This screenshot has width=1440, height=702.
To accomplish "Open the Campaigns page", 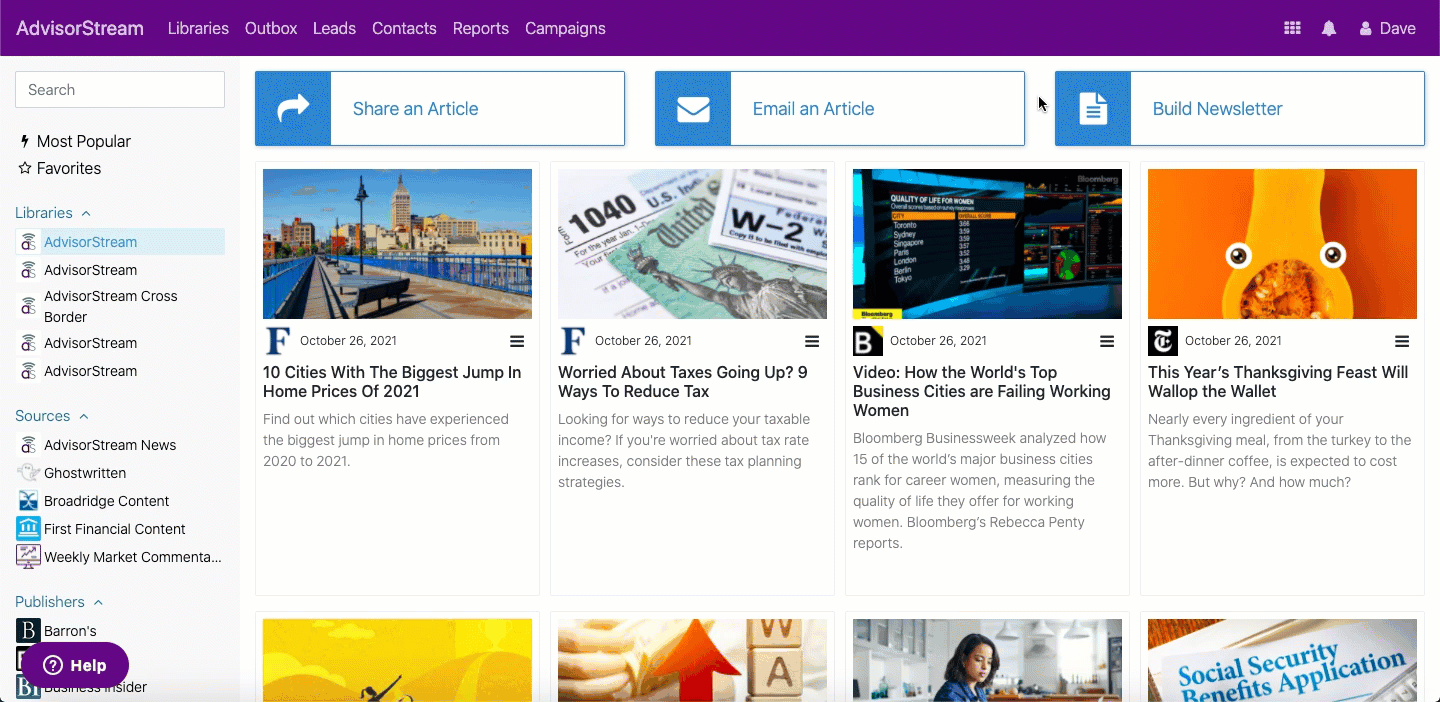I will (x=565, y=28).
